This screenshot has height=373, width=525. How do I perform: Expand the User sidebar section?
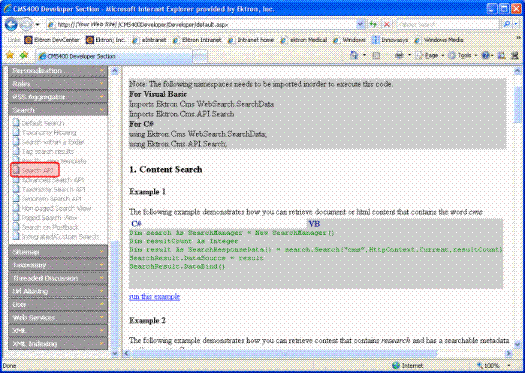[58, 304]
